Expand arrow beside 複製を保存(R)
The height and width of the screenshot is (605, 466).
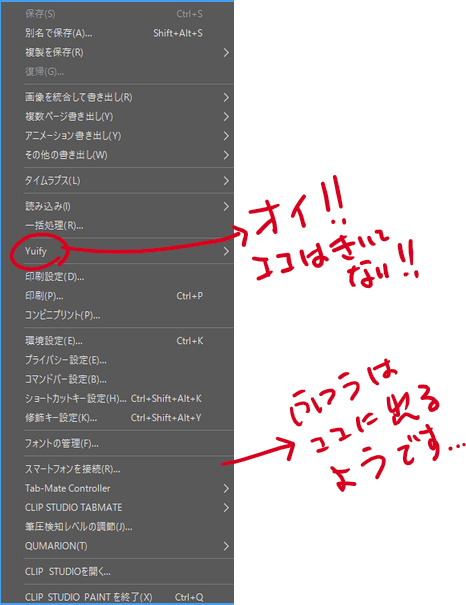(x=226, y=52)
